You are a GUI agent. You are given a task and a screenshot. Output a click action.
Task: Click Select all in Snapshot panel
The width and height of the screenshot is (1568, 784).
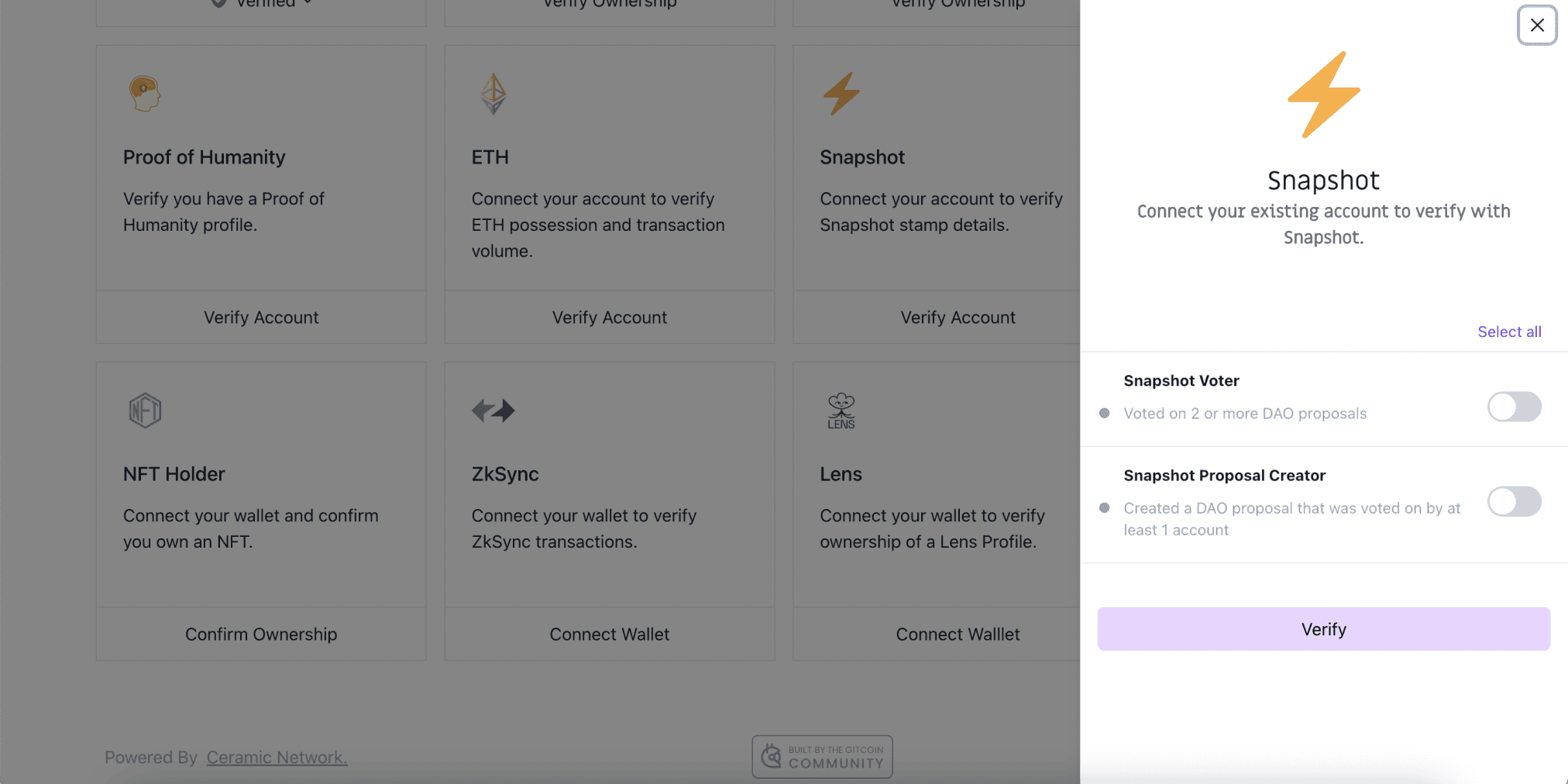coord(1509,332)
